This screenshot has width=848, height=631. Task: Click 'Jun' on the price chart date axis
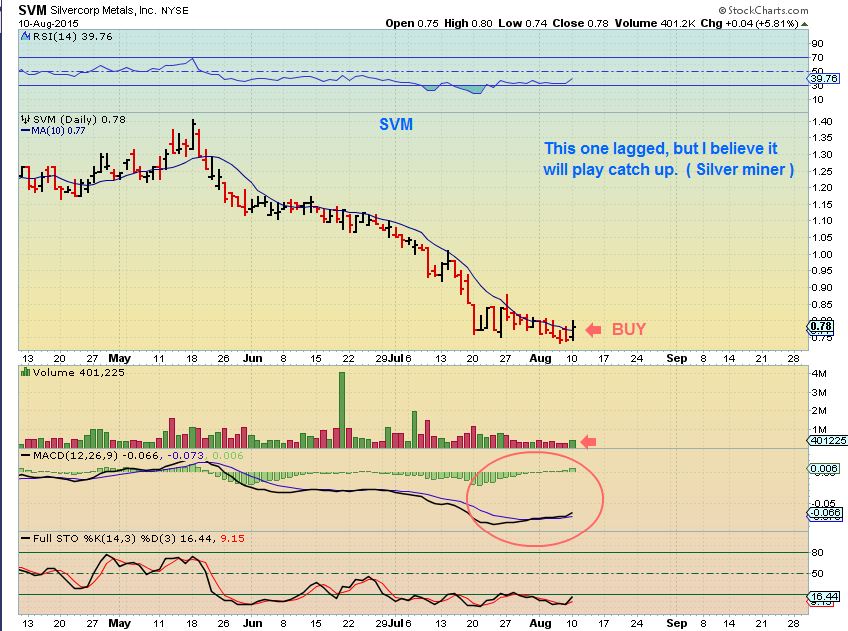point(253,358)
